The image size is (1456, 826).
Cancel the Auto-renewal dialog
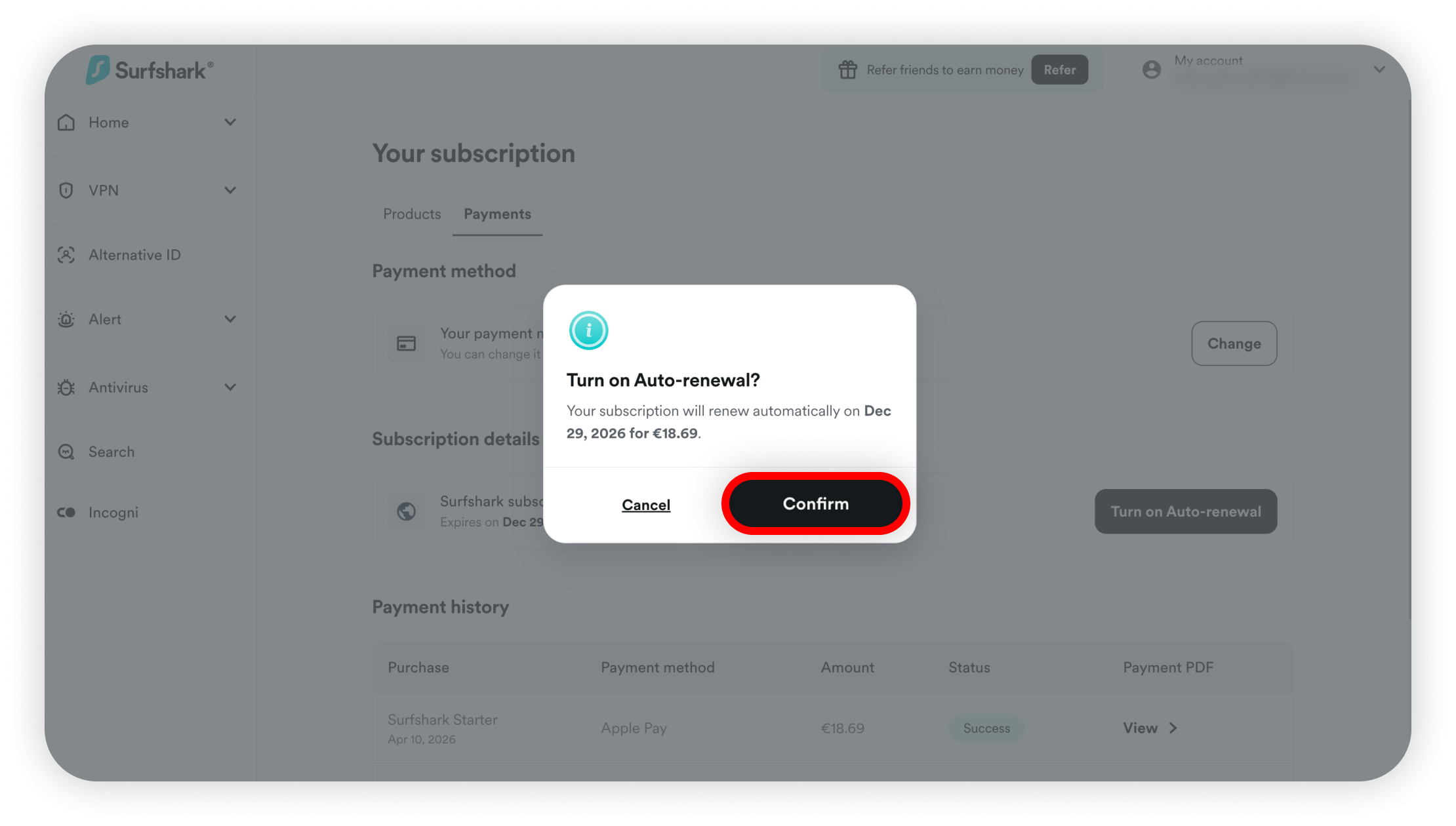pyautogui.click(x=646, y=505)
